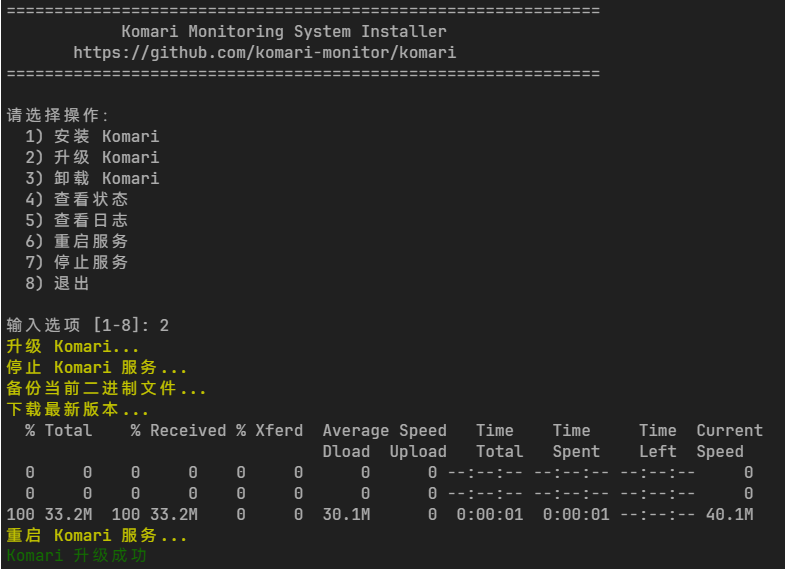
Task: Click the yellow 重启 Komari 服务 line
Action: coord(97,535)
